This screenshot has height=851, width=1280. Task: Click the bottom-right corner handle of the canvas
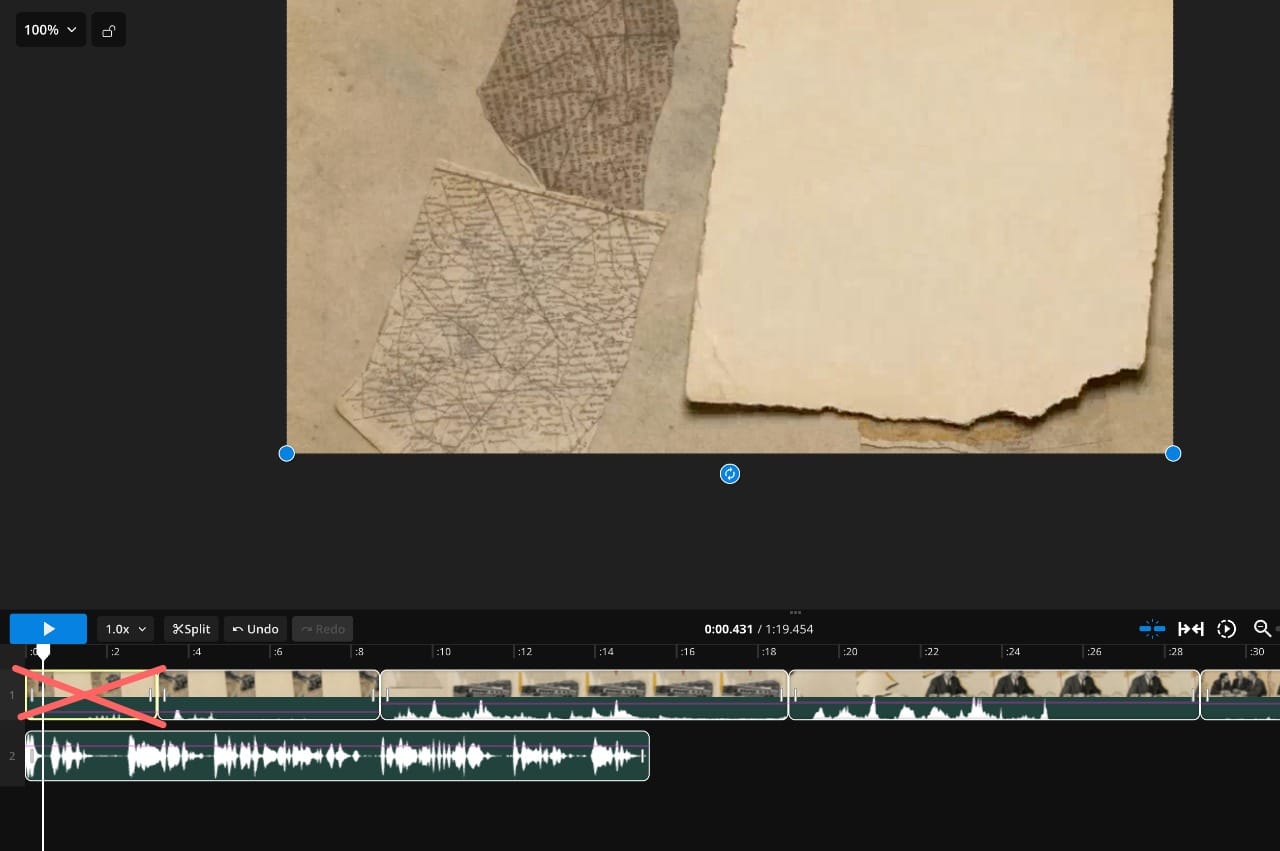tap(1173, 454)
